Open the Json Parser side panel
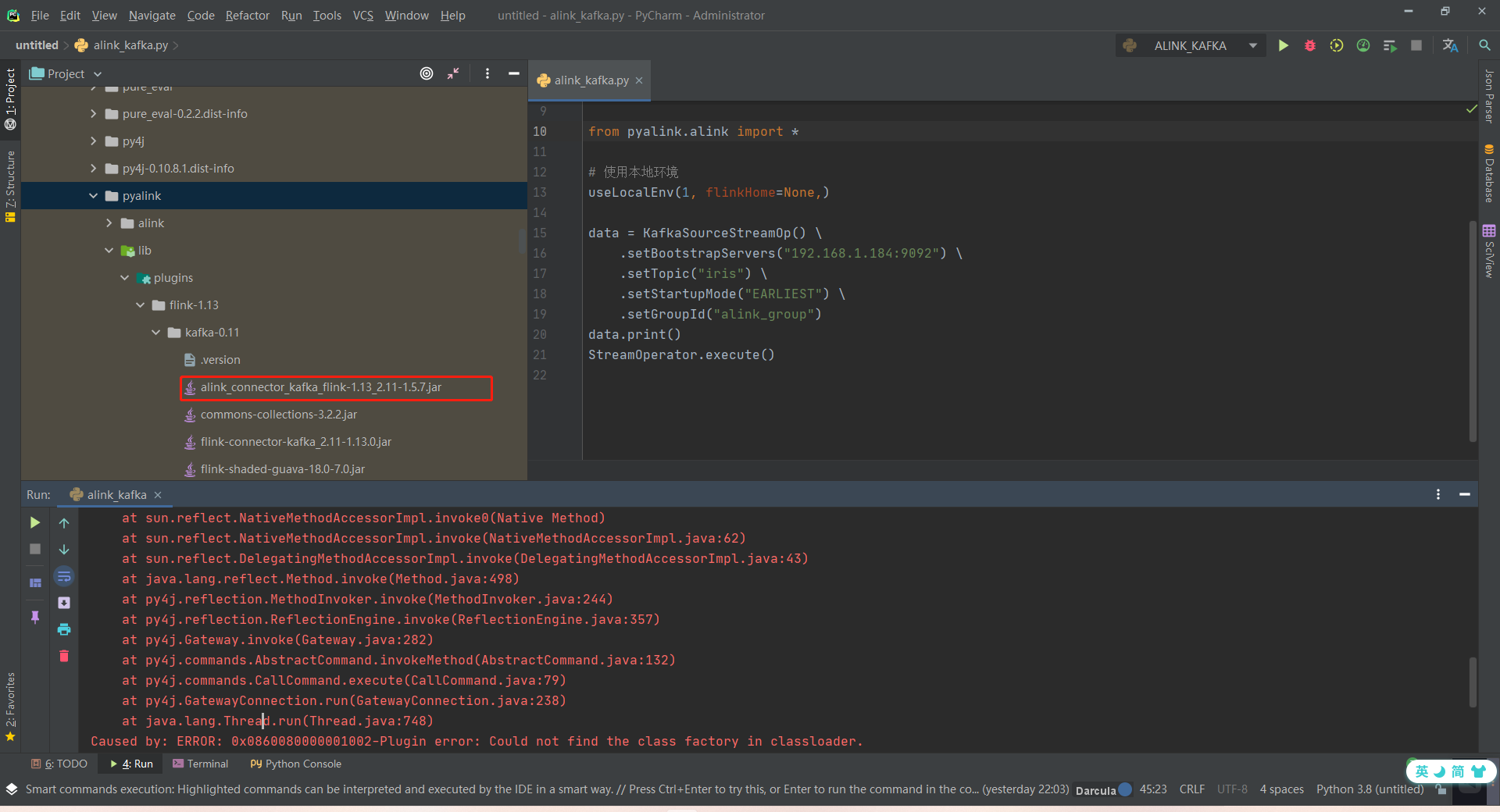This screenshot has height=812, width=1500. click(x=1489, y=96)
